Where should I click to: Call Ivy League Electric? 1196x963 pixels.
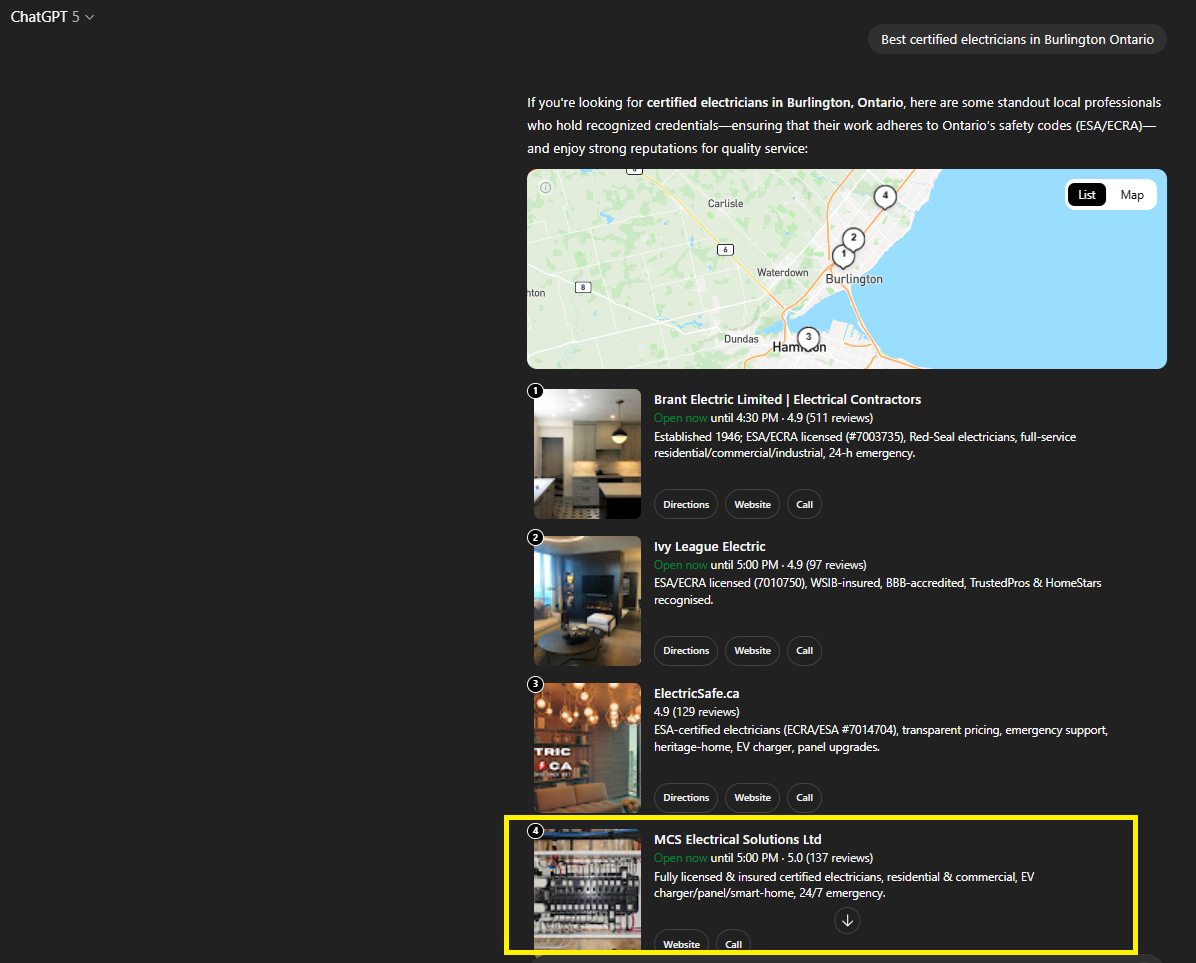[804, 651]
